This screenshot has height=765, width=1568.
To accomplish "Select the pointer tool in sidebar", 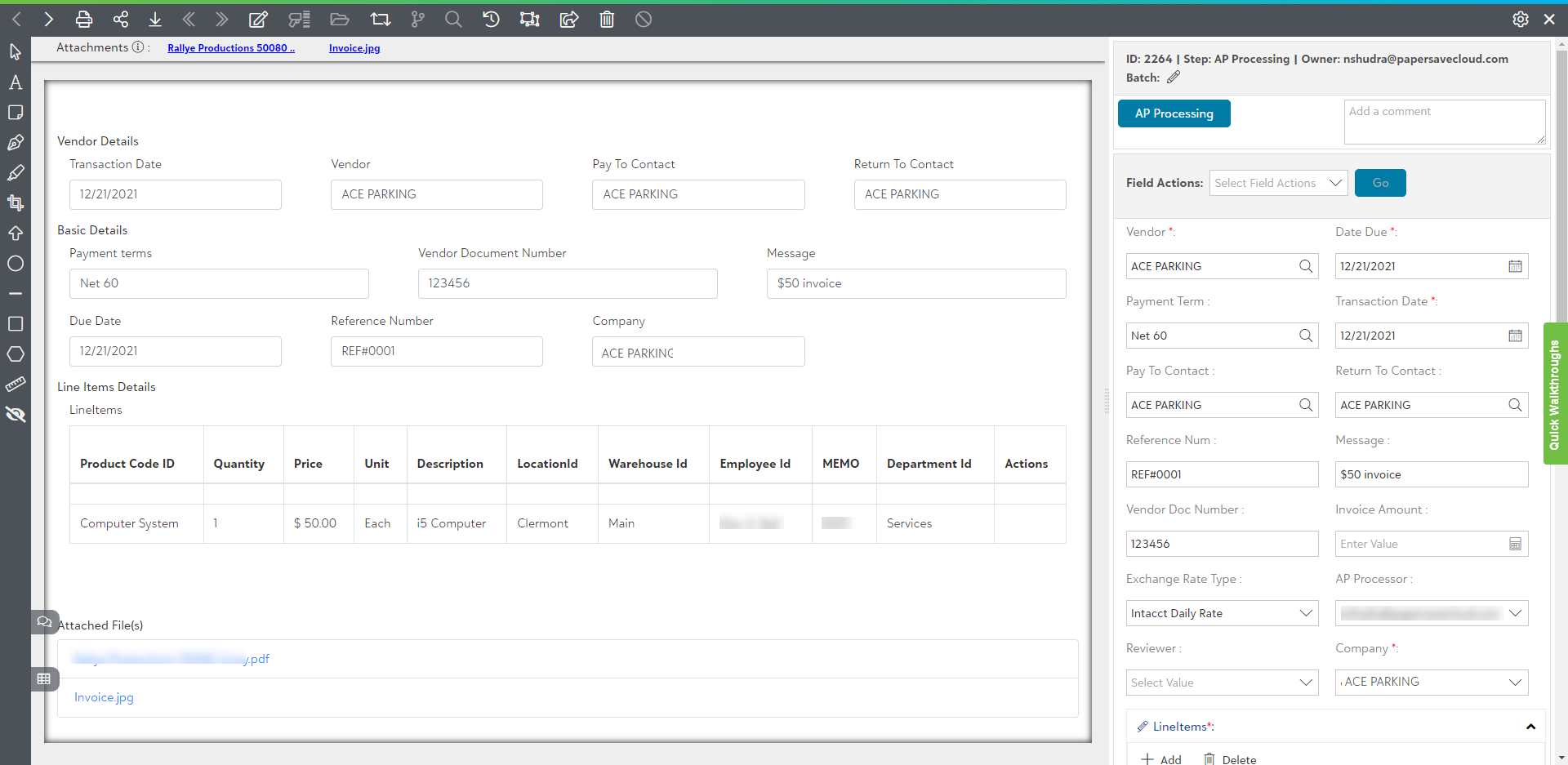I will click(16, 52).
